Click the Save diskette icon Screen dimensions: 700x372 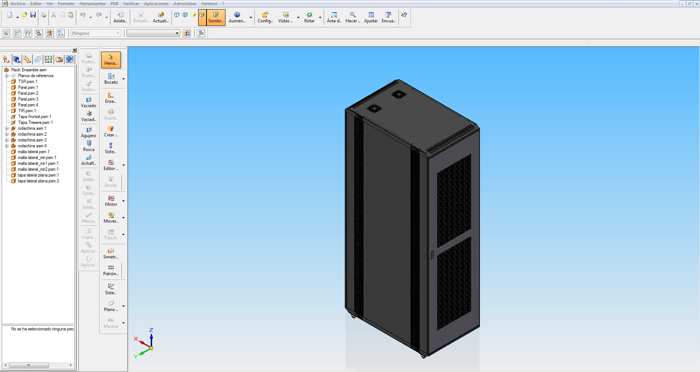coord(33,15)
